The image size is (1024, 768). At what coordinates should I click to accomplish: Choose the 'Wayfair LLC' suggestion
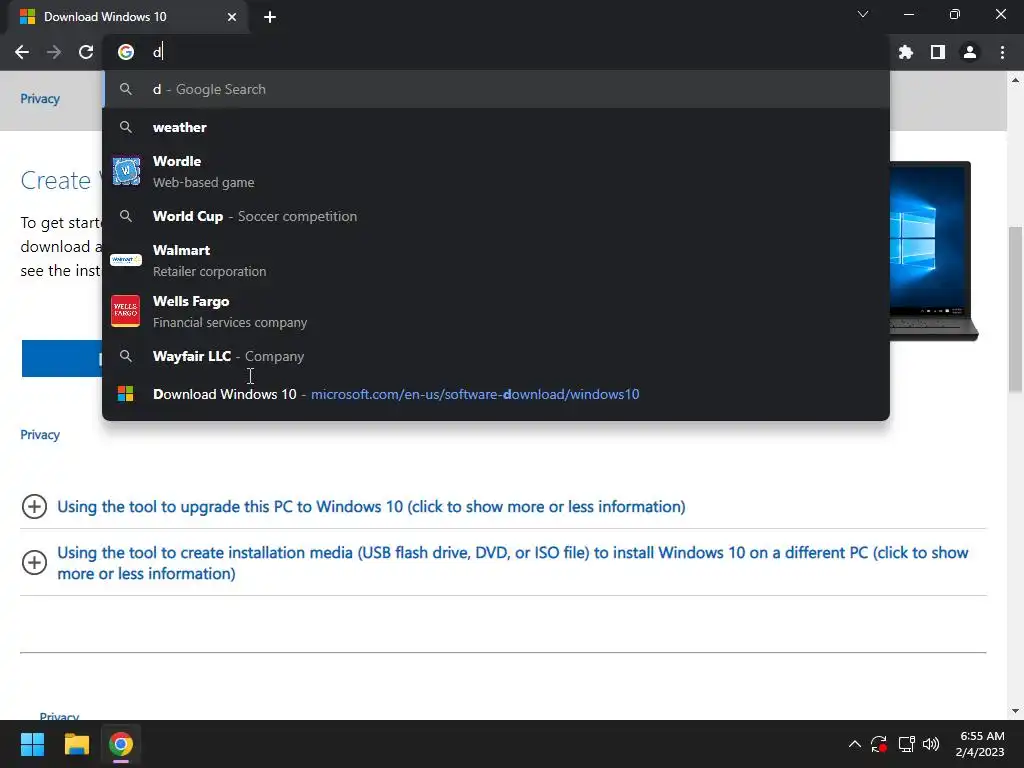coord(496,357)
